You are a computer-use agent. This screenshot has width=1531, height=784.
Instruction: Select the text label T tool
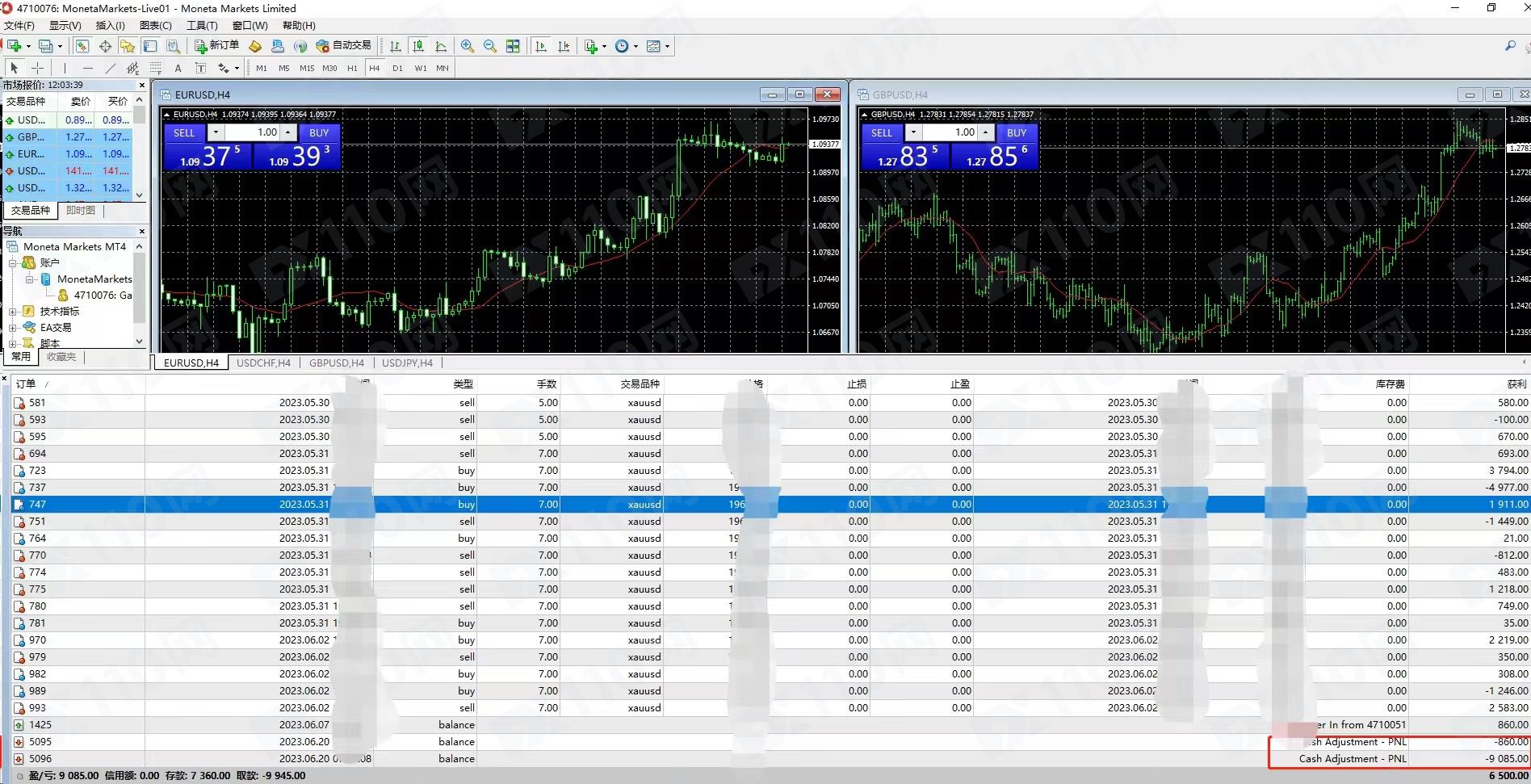[x=200, y=68]
